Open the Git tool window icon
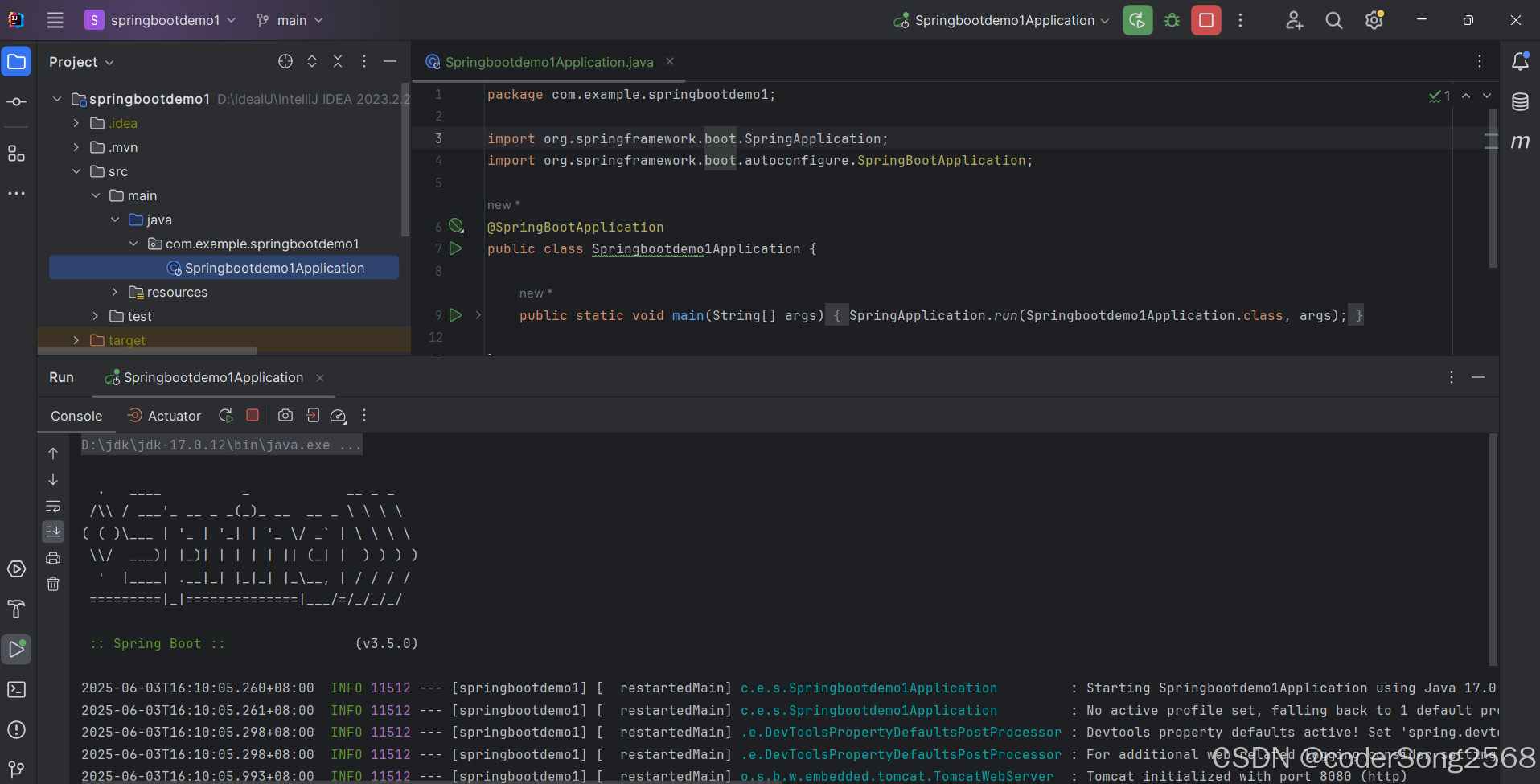The width and height of the screenshot is (1540, 784). [x=17, y=769]
